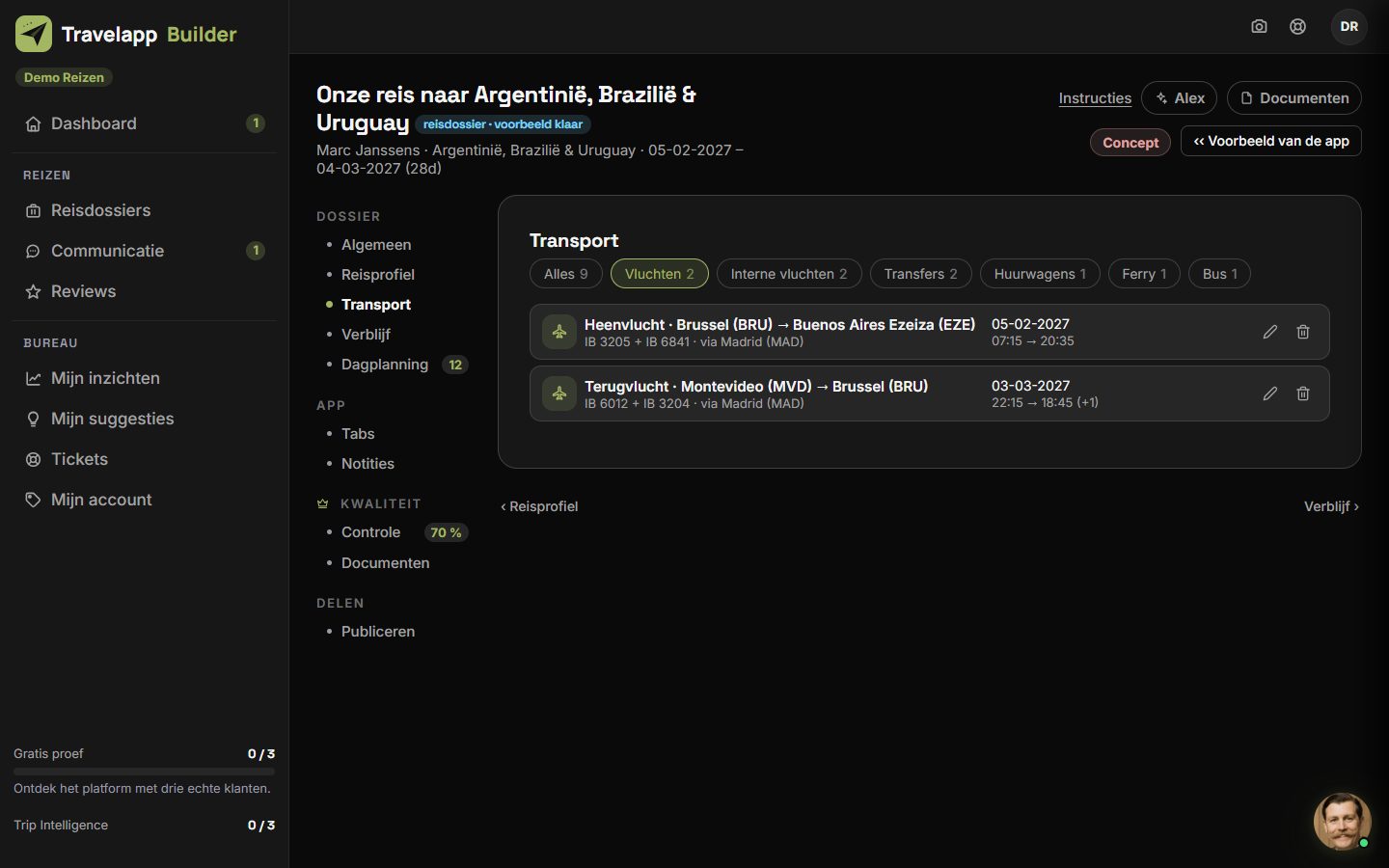Open the Instructies link

point(1095,98)
